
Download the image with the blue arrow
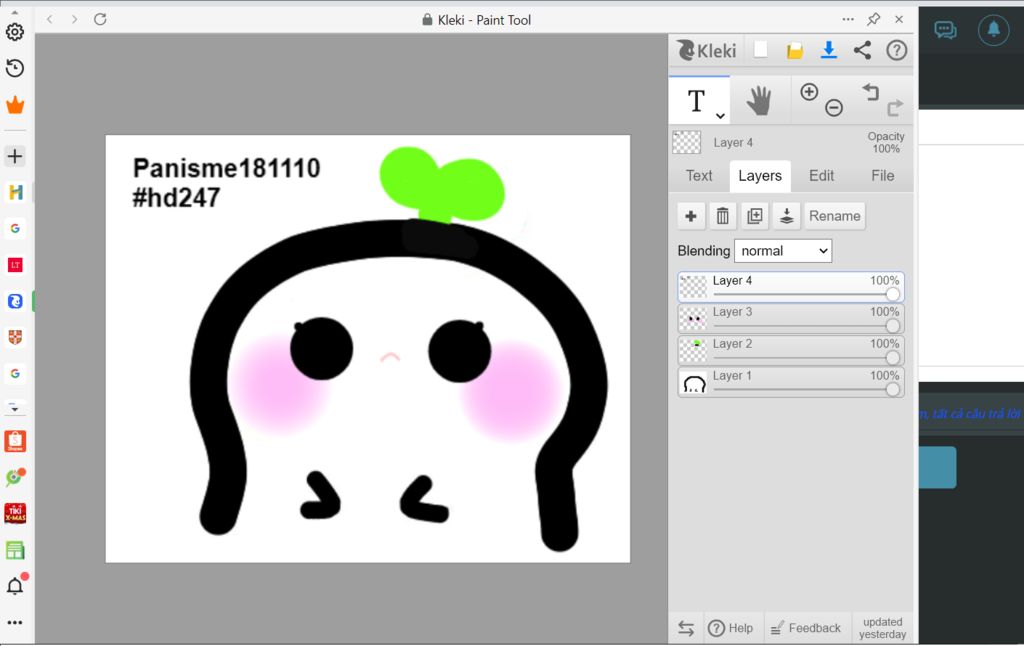[x=829, y=50]
